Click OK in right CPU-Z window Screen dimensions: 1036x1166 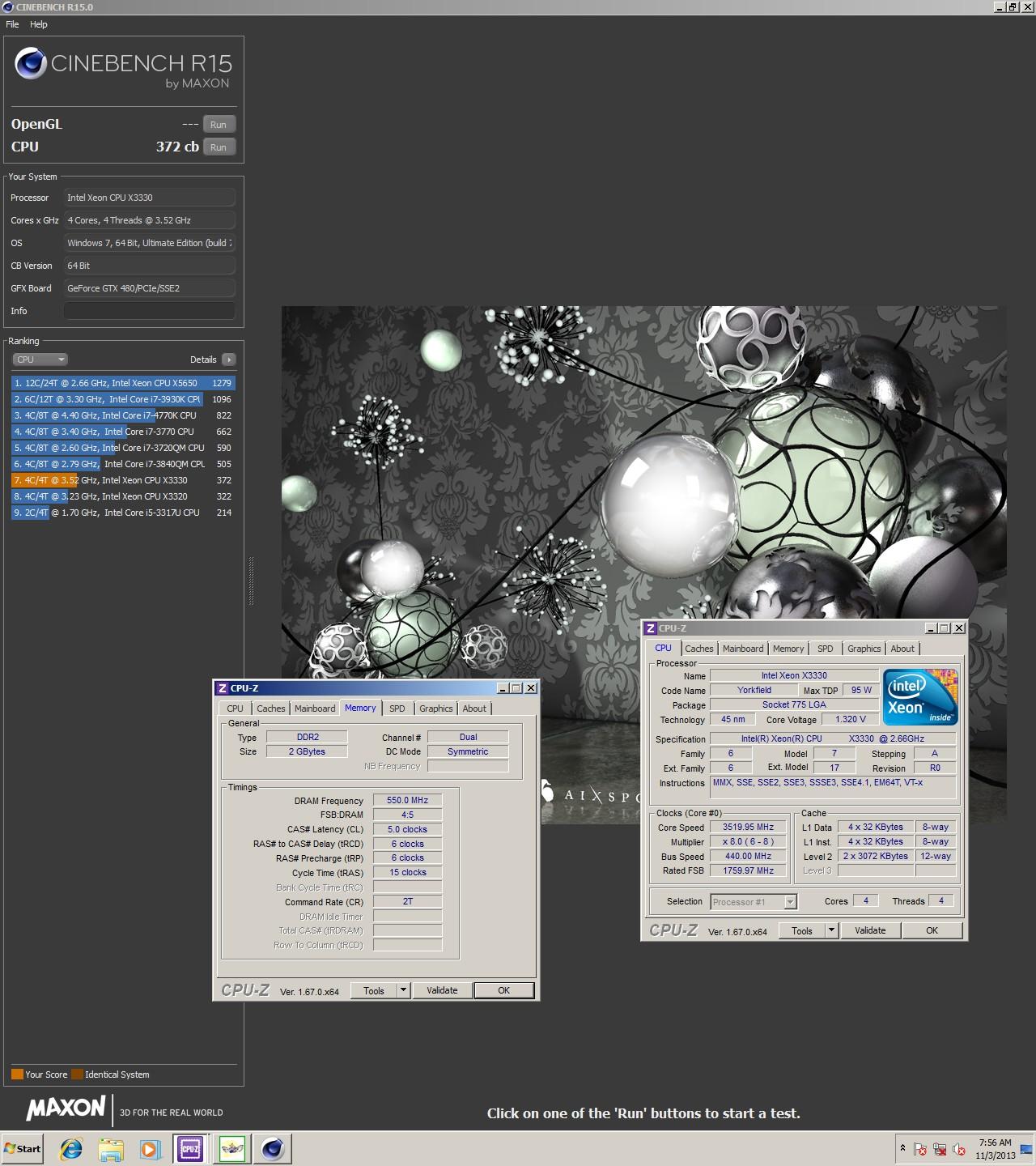932,930
